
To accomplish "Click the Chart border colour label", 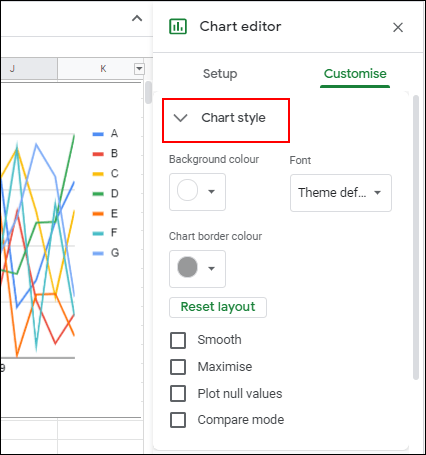I will 215,236.
